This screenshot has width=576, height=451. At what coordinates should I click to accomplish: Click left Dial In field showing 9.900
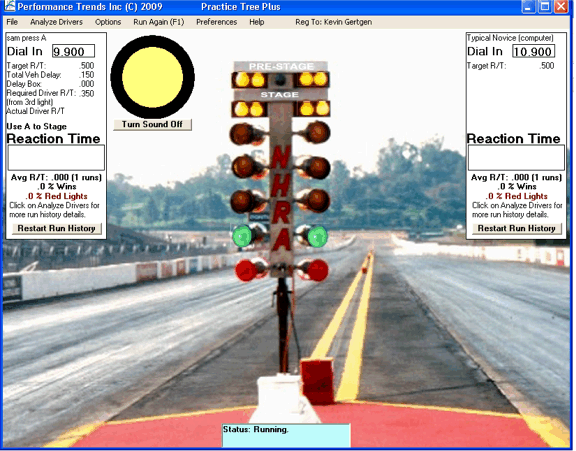(x=73, y=51)
